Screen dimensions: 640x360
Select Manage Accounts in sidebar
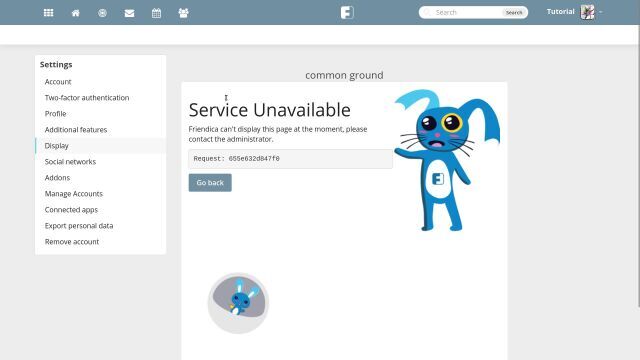[73, 193]
